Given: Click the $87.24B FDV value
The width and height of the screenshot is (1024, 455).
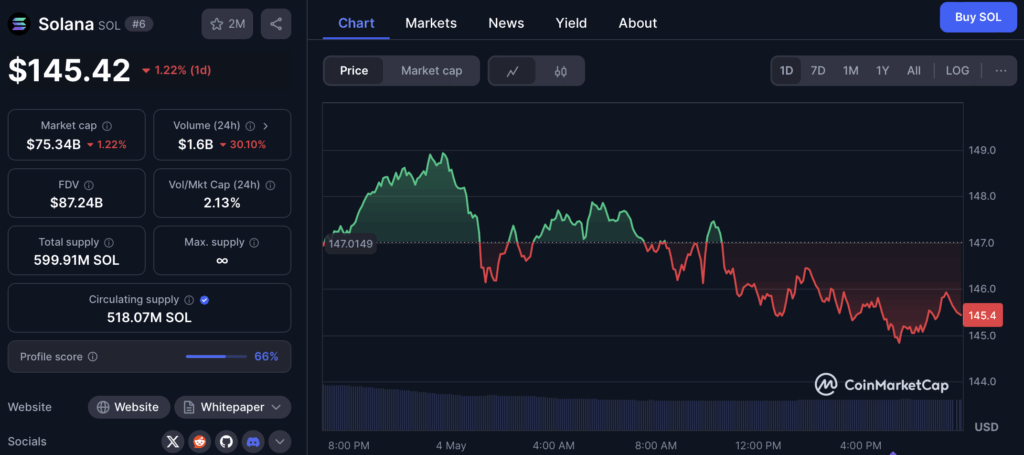Looking at the screenshot, I should [x=76, y=202].
